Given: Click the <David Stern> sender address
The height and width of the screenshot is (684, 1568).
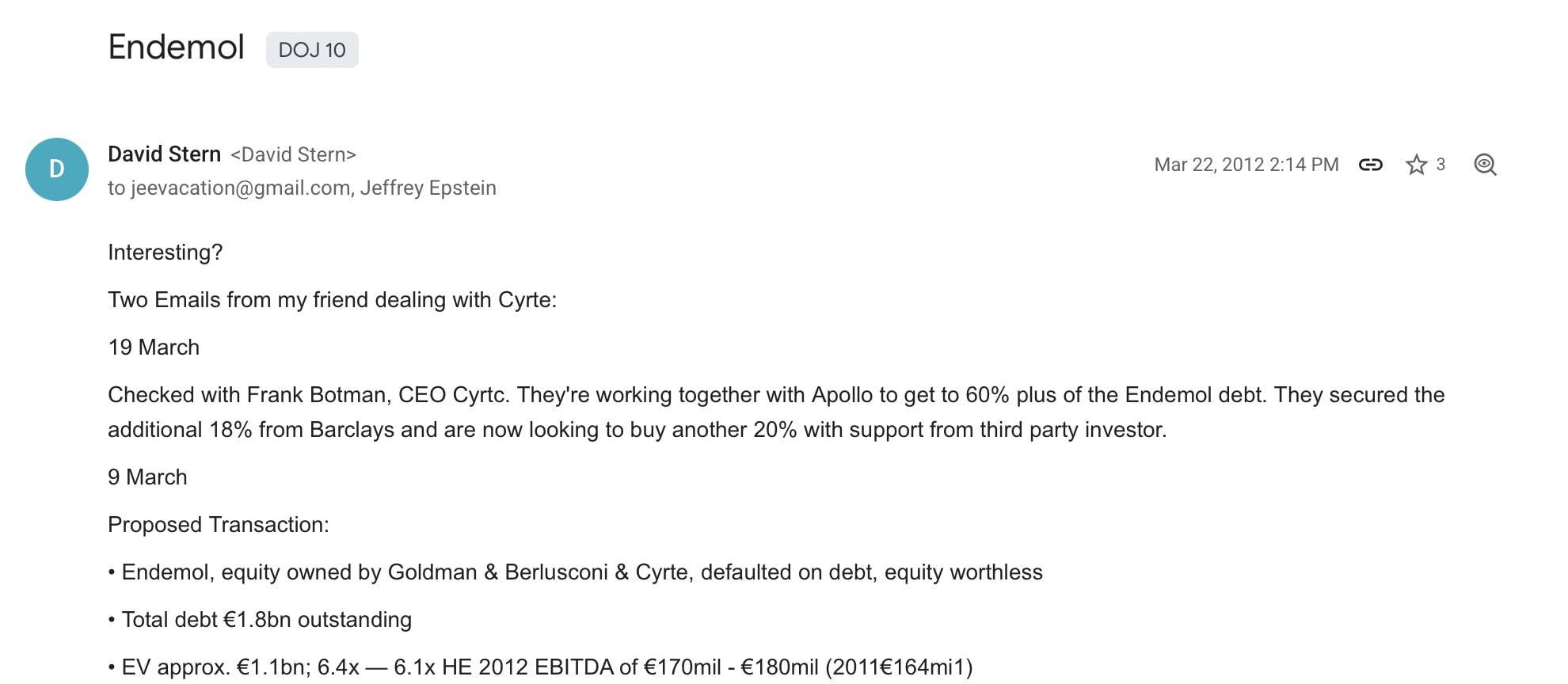Looking at the screenshot, I should (x=293, y=154).
